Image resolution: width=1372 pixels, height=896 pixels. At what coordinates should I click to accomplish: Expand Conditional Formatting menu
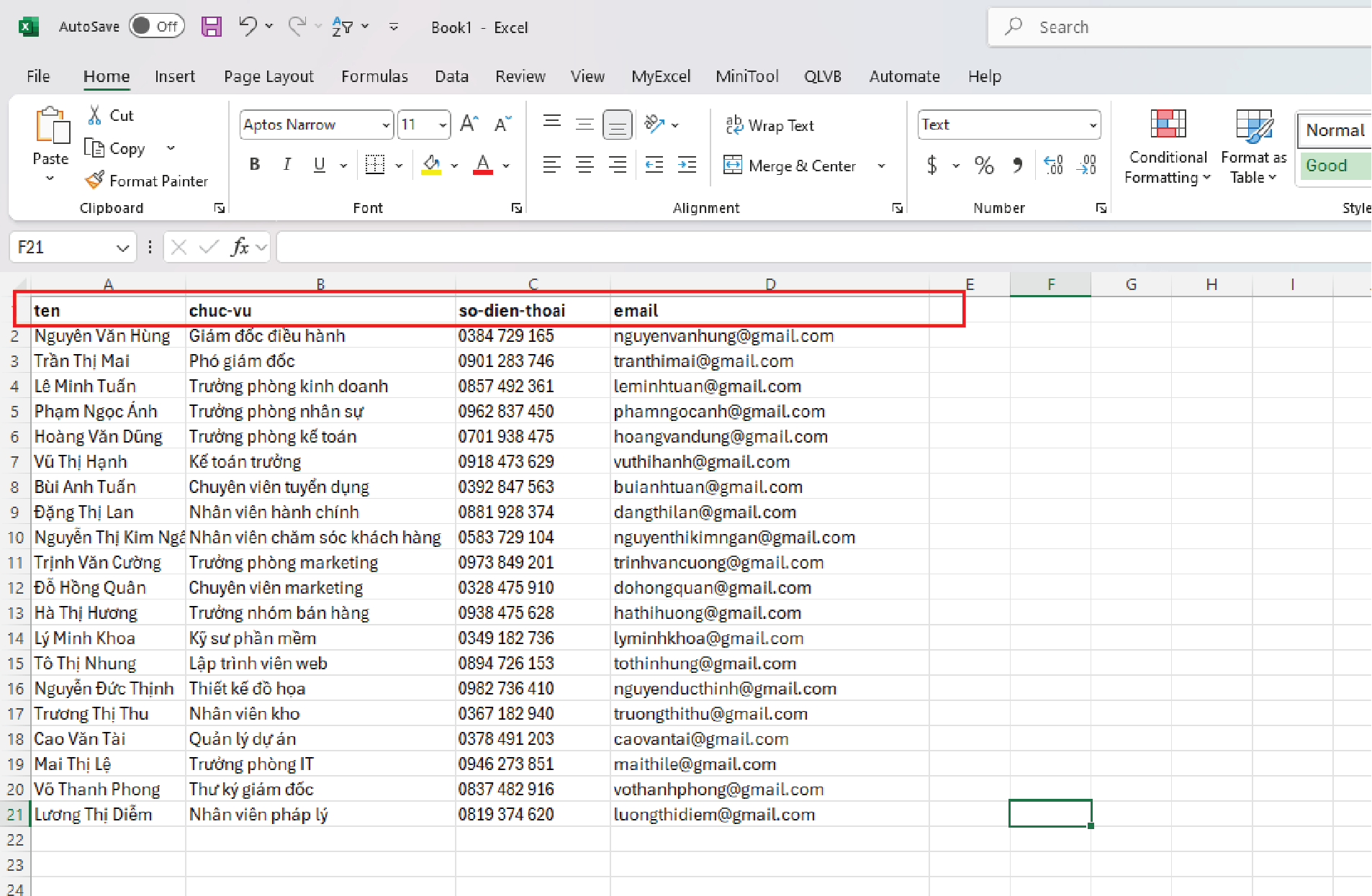pos(1168,148)
